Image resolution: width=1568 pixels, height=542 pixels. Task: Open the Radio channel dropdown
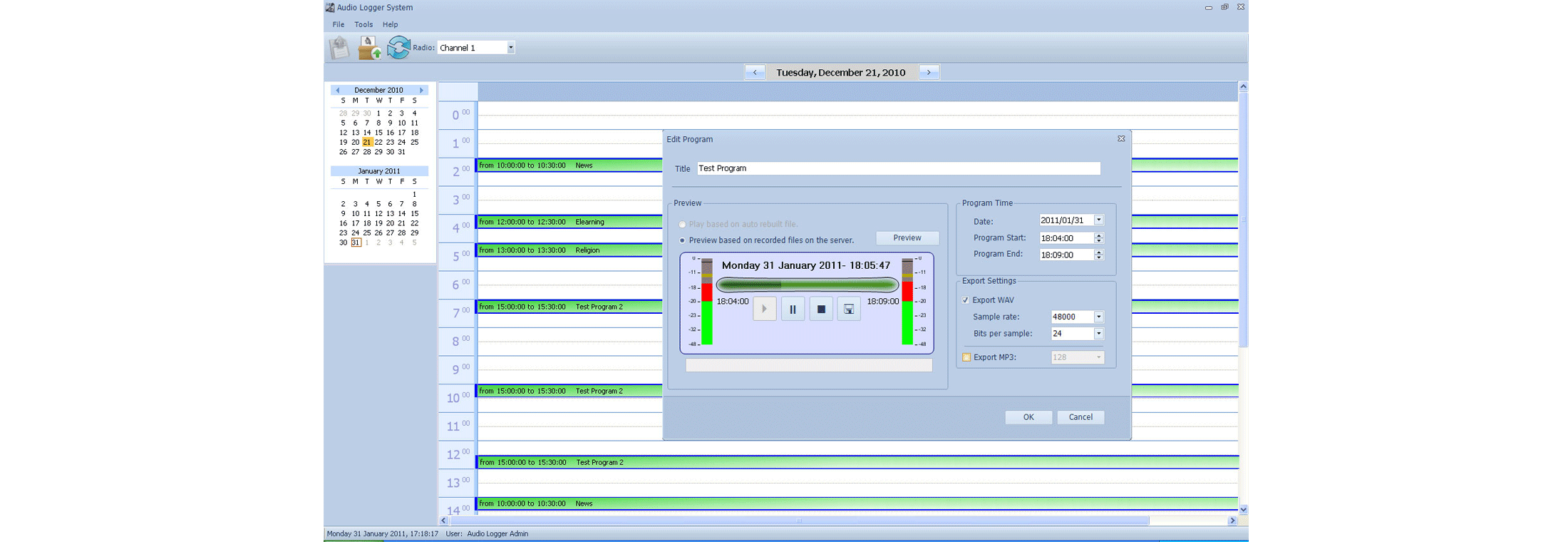[510, 48]
